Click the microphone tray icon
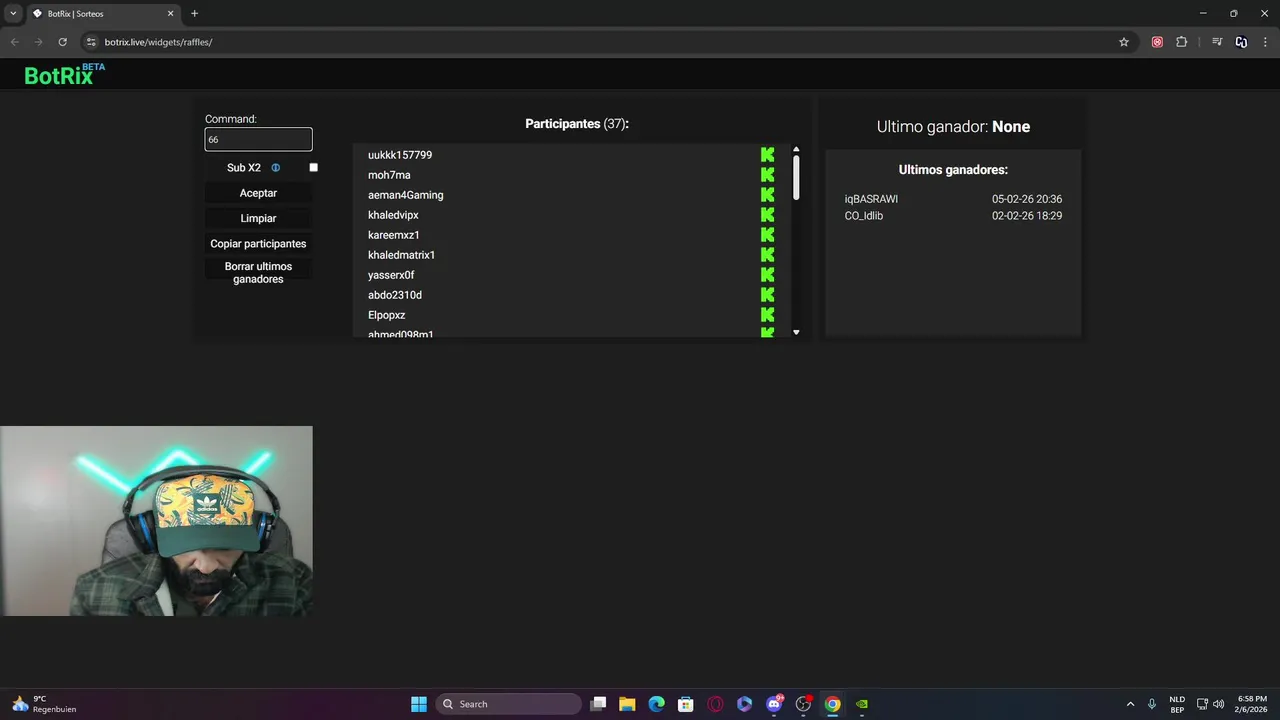 coord(1152,704)
